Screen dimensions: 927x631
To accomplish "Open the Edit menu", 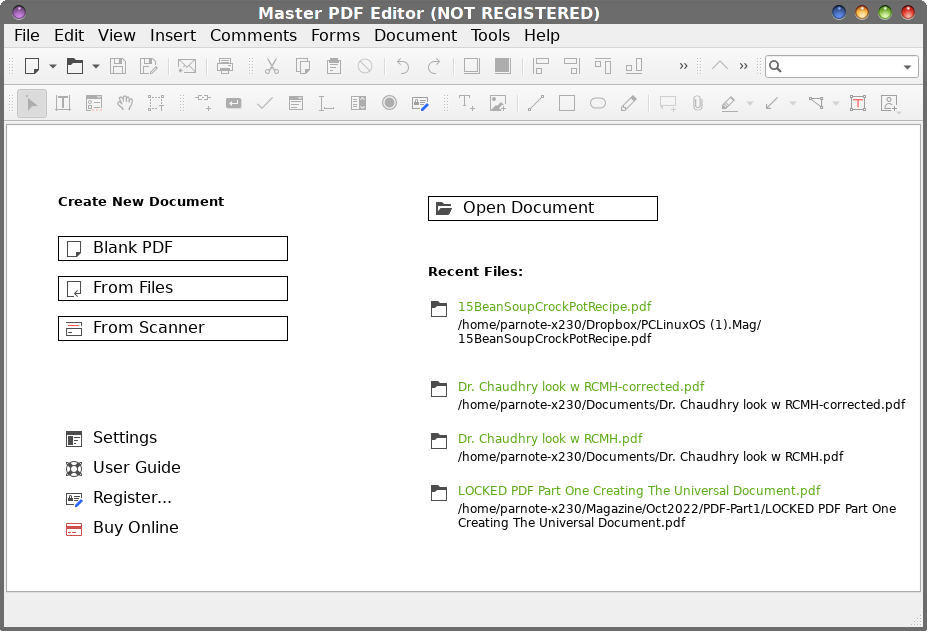I will tap(69, 35).
